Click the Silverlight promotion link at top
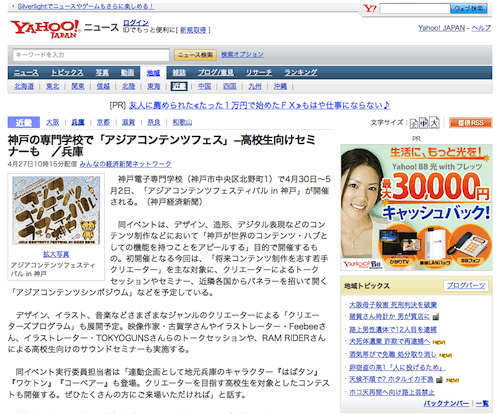Screen dimensions: 500x414 pos(86,6)
